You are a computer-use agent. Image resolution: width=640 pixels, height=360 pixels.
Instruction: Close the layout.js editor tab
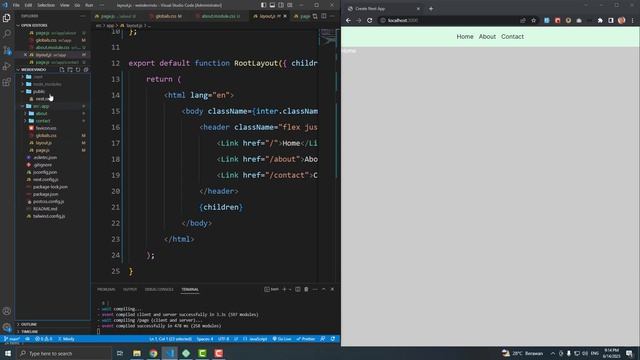[x=285, y=16]
